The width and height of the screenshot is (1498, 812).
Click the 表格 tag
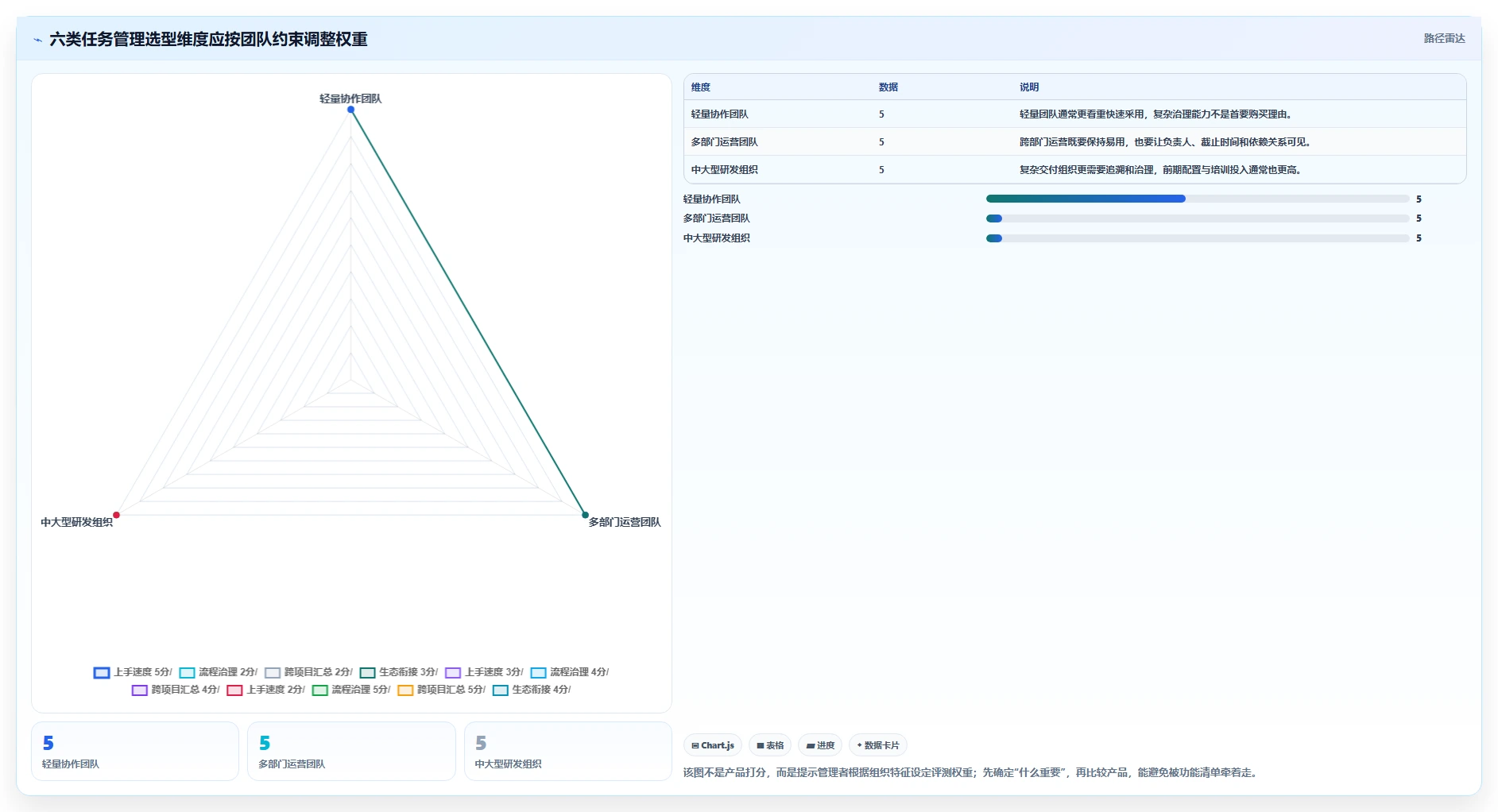pyautogui.click(x=770, y=745)
